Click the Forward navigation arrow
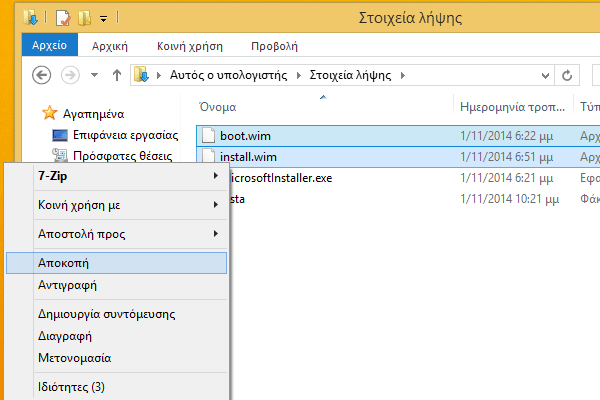The image size is (600, 400). click(x=70, y=75)
